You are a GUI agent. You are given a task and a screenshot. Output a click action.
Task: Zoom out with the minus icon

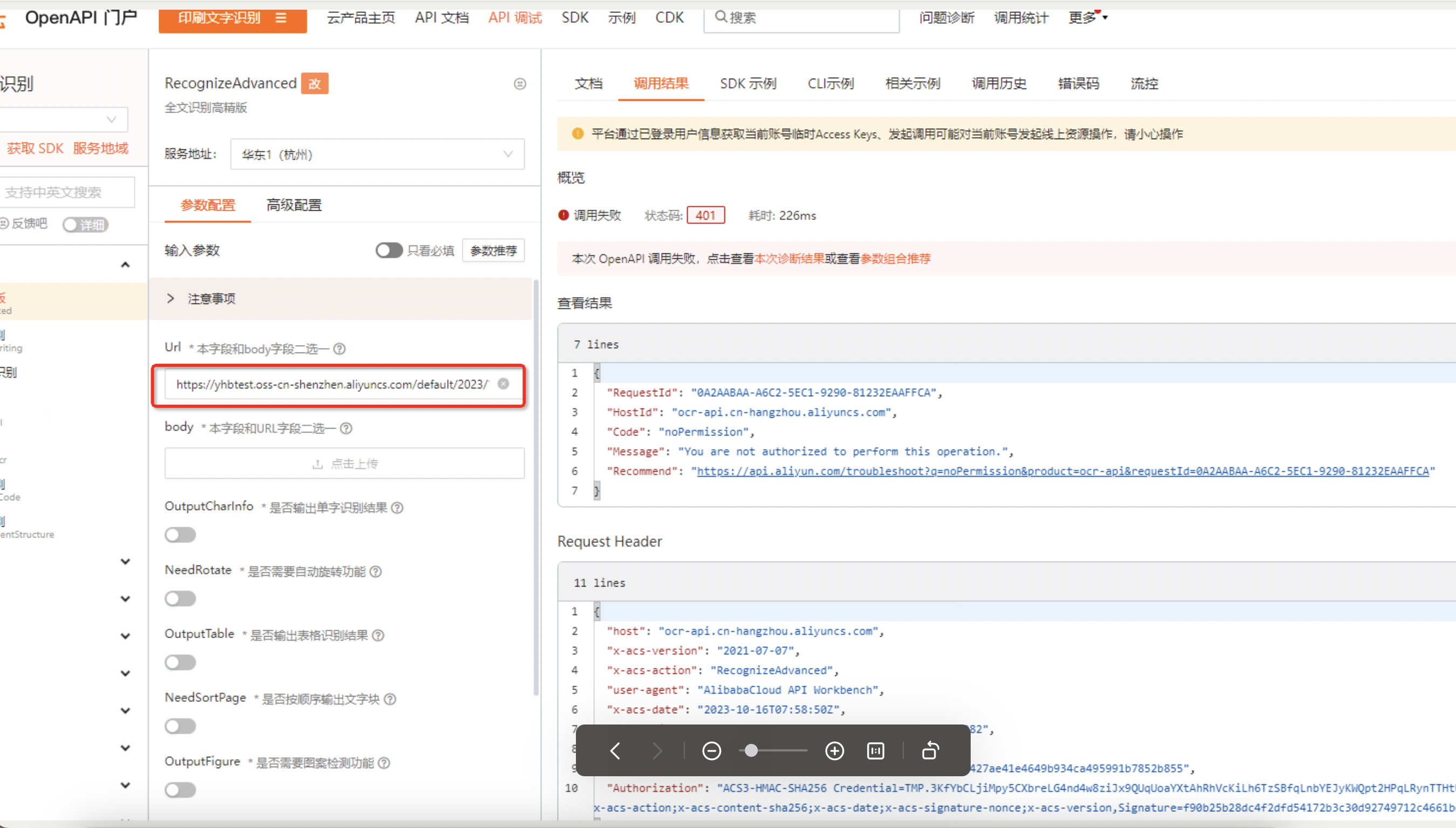[711, 751]
